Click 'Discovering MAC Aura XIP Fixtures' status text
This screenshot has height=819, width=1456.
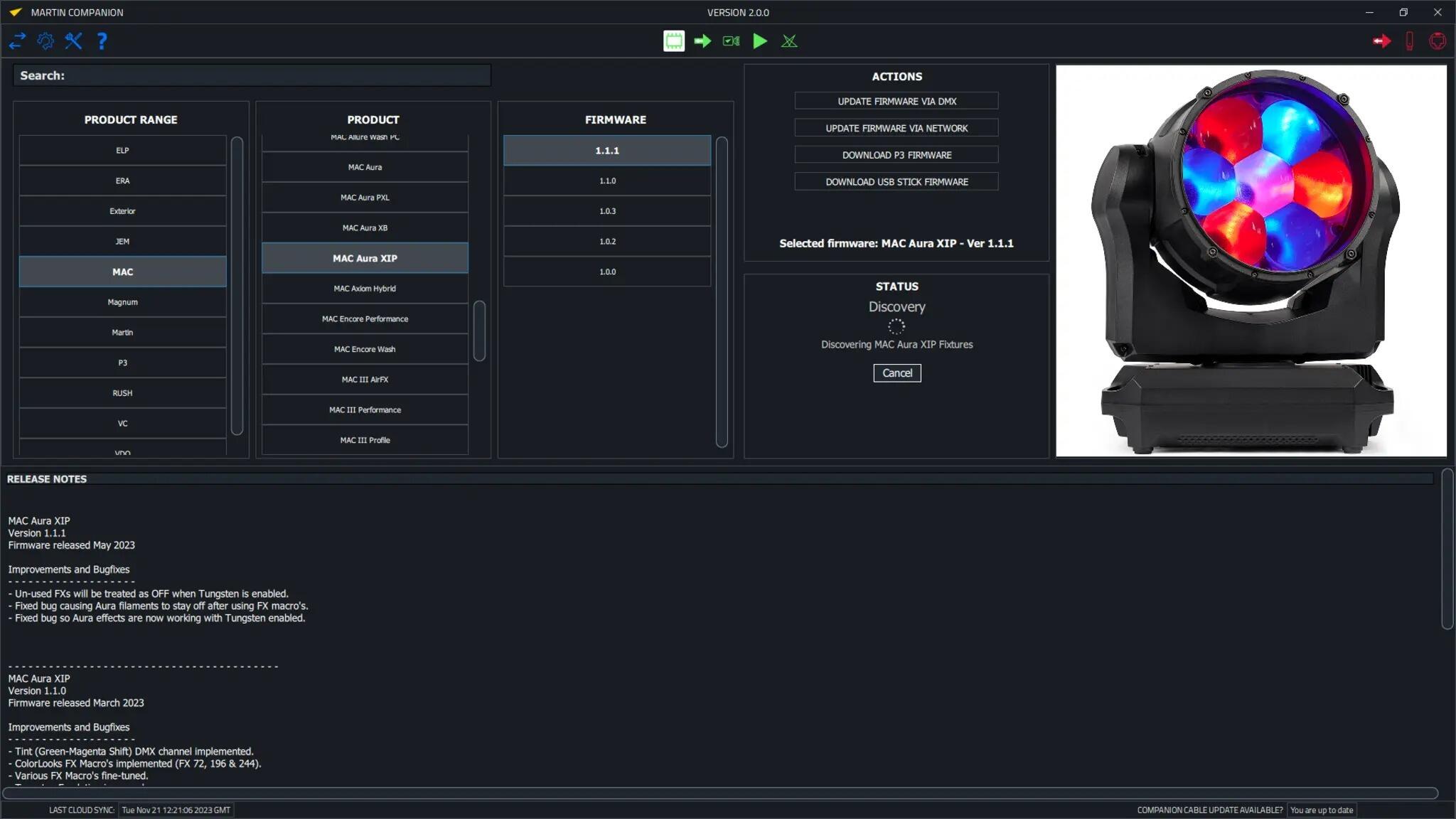(896, 345)
